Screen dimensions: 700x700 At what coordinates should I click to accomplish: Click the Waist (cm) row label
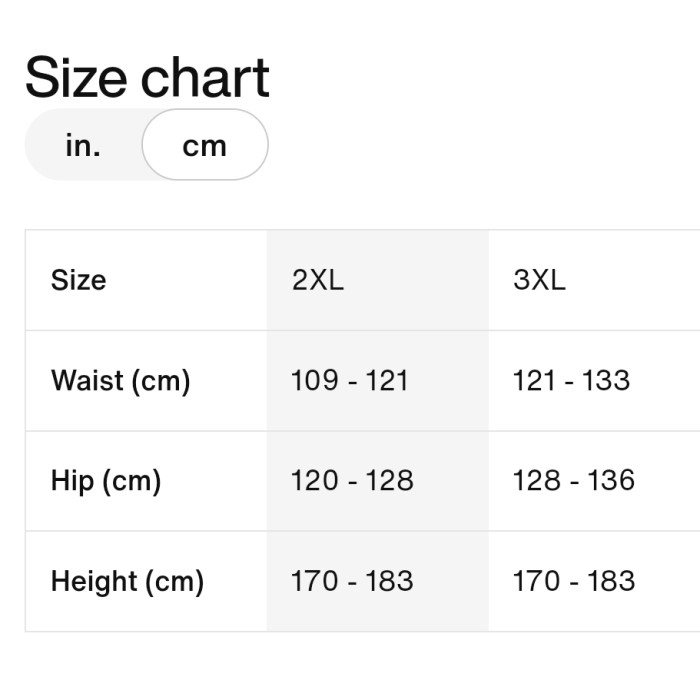[121, 381]
